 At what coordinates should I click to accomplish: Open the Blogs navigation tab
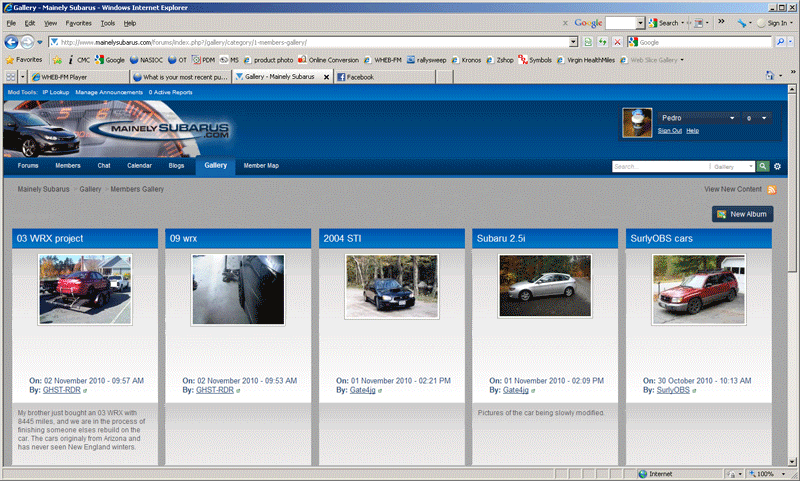coord(176,166)
